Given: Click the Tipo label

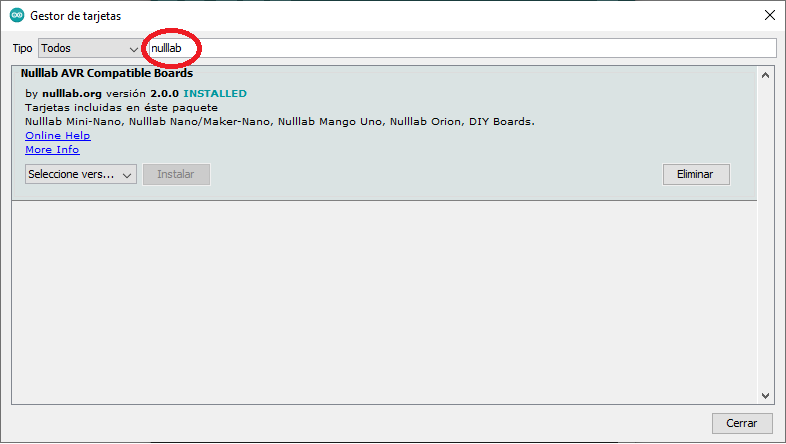Looking at the screenshot, I should [x=23, y=49].
